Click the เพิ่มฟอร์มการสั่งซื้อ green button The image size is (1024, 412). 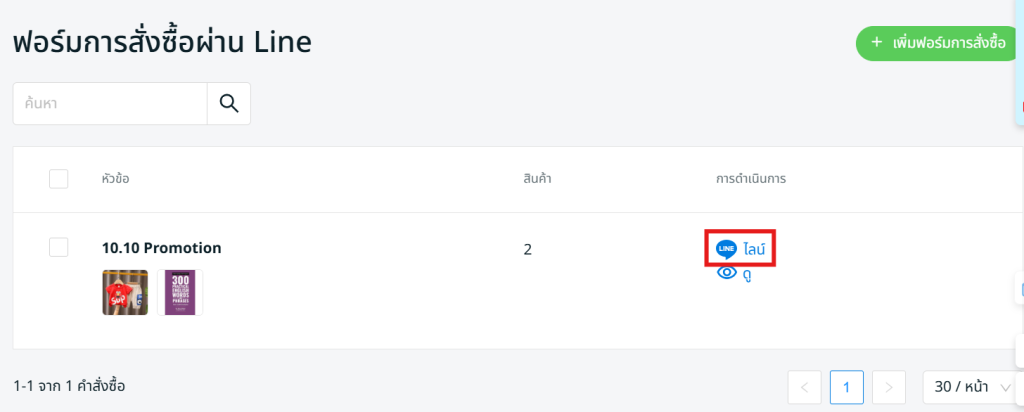pos(937,44)
